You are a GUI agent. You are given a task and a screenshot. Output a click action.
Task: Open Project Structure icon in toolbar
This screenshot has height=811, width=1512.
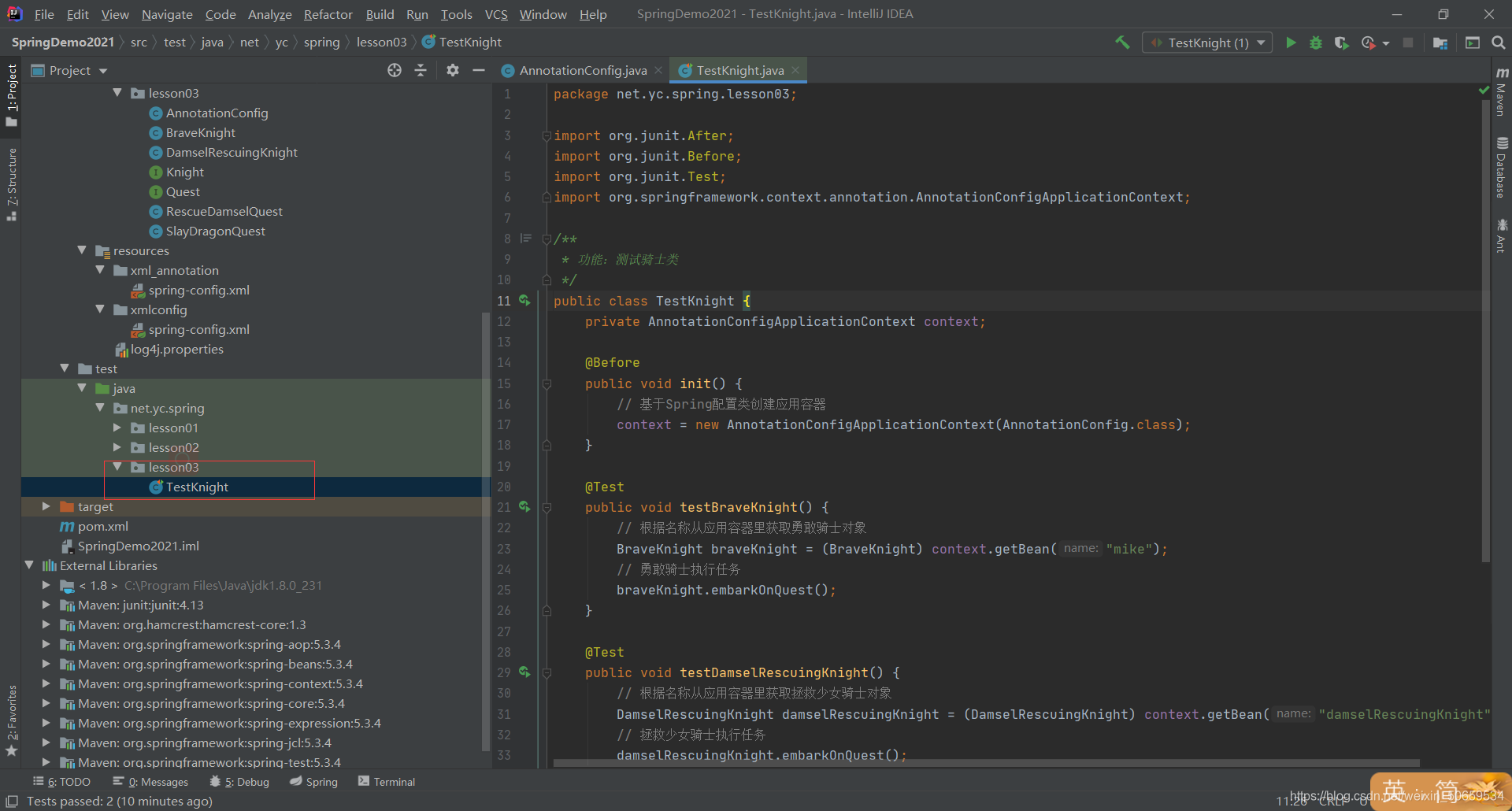pos(1440,43)
